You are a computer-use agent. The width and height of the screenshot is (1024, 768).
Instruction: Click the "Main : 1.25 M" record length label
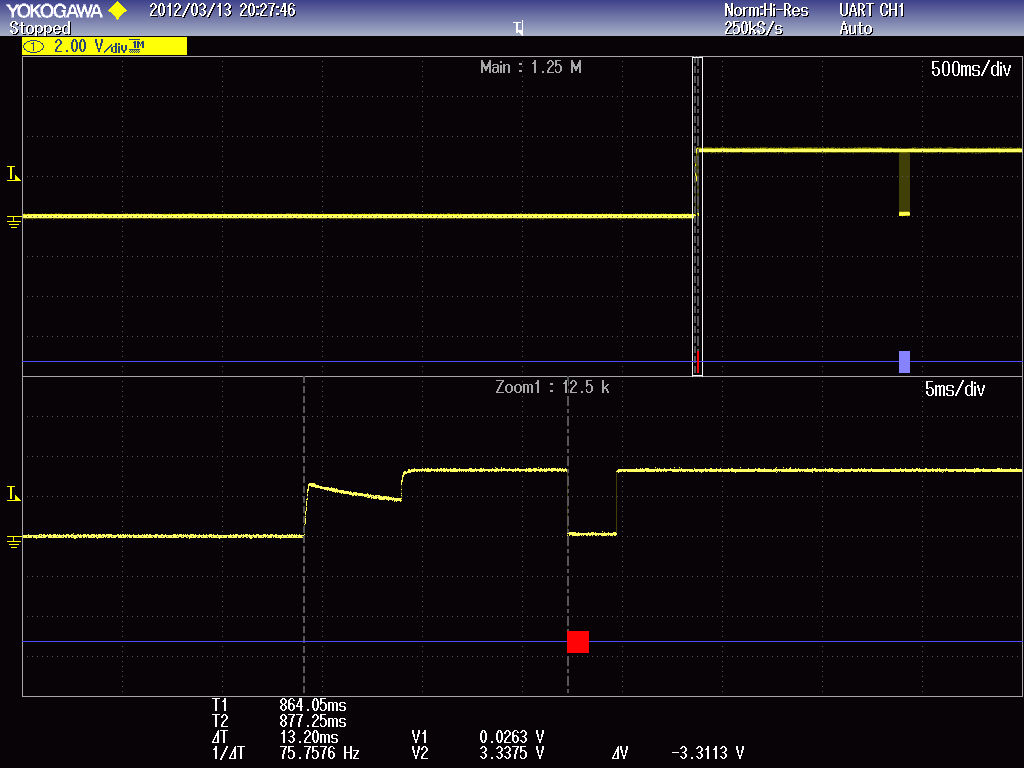coord(530,67)
